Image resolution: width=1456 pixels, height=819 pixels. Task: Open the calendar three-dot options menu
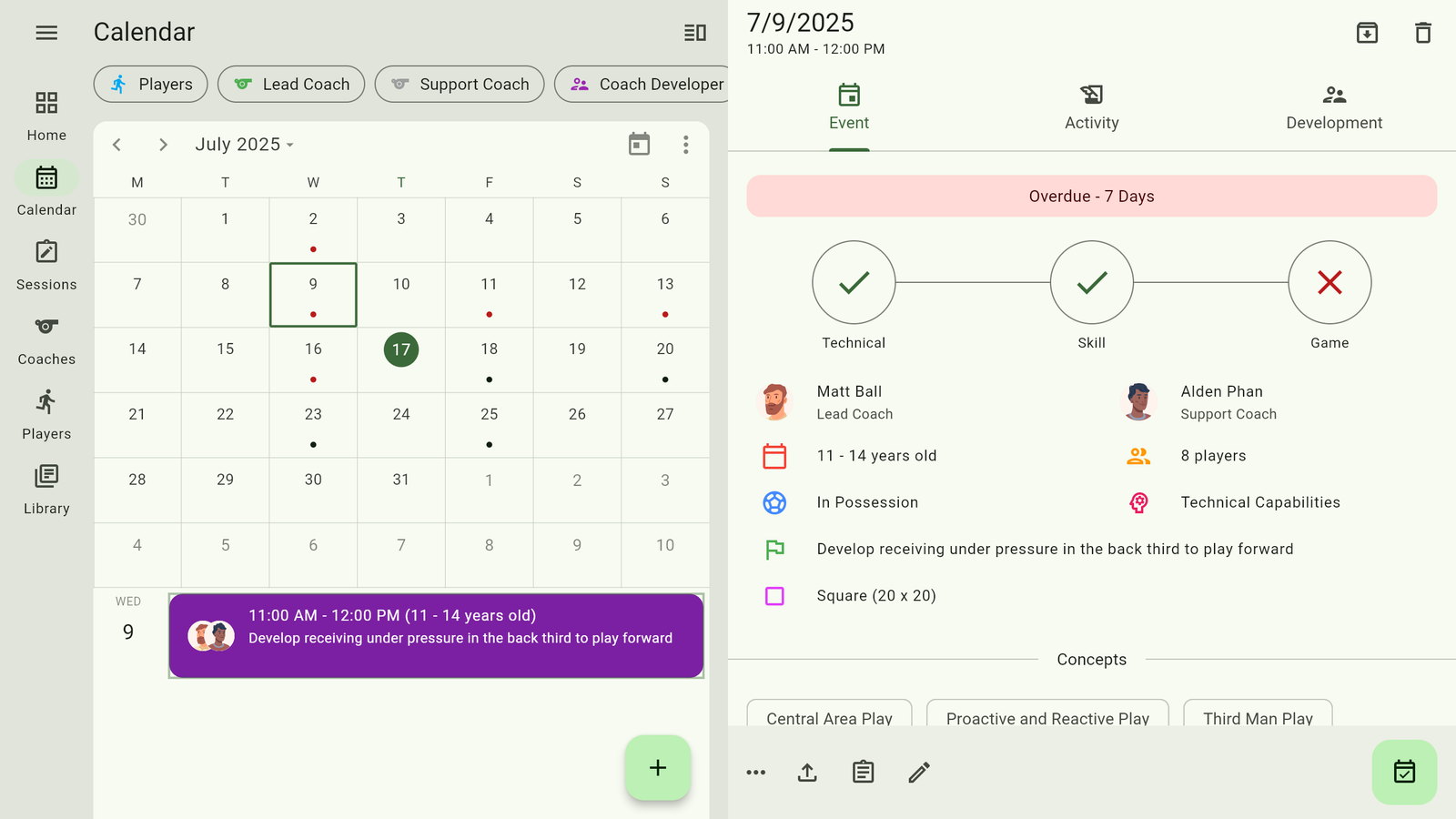(x=686, y=145)
